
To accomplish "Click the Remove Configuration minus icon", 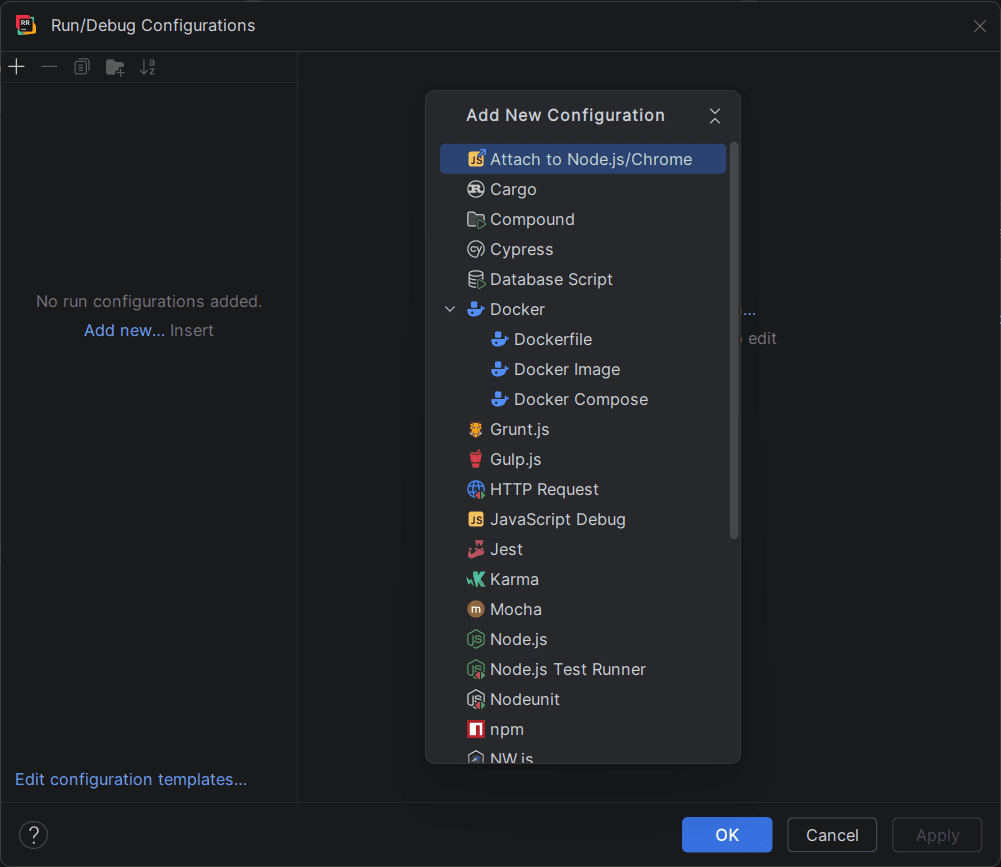I will pos(49,67).
